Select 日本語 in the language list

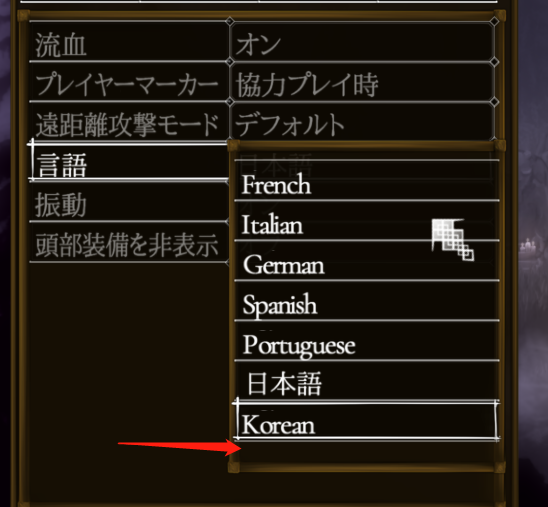click(x=367, y=381)
